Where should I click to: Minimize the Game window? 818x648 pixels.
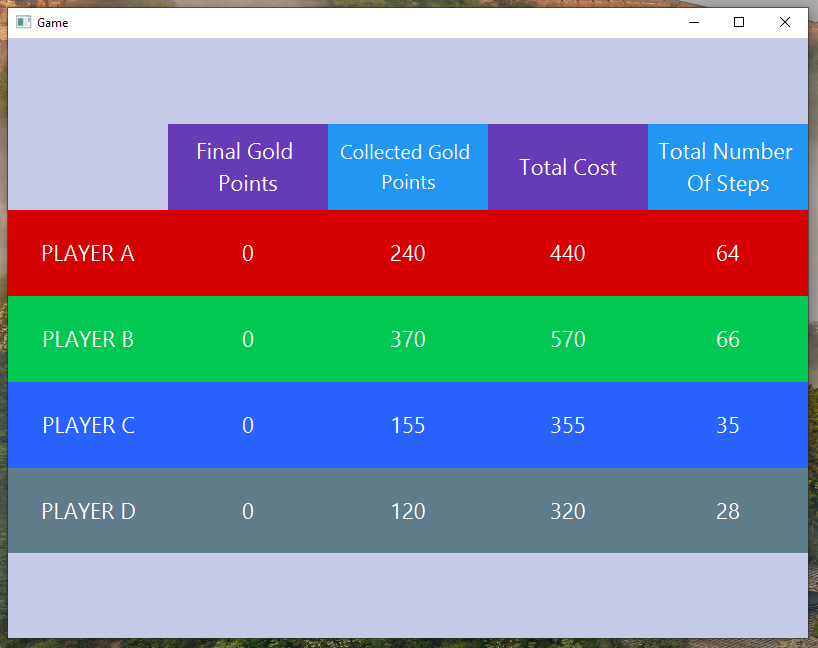tap(693, 22)
